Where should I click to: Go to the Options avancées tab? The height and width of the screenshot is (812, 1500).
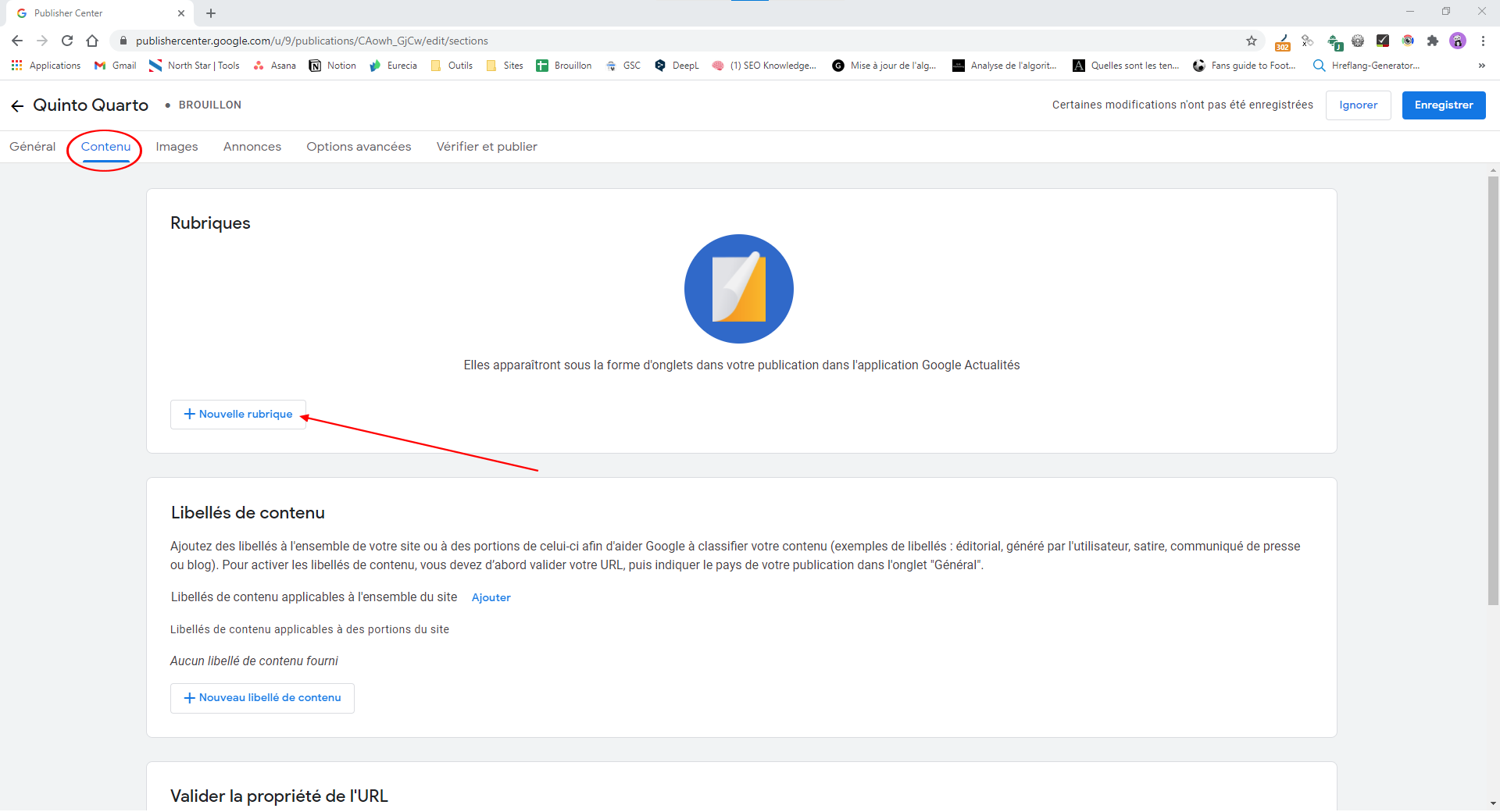[359, 147]
